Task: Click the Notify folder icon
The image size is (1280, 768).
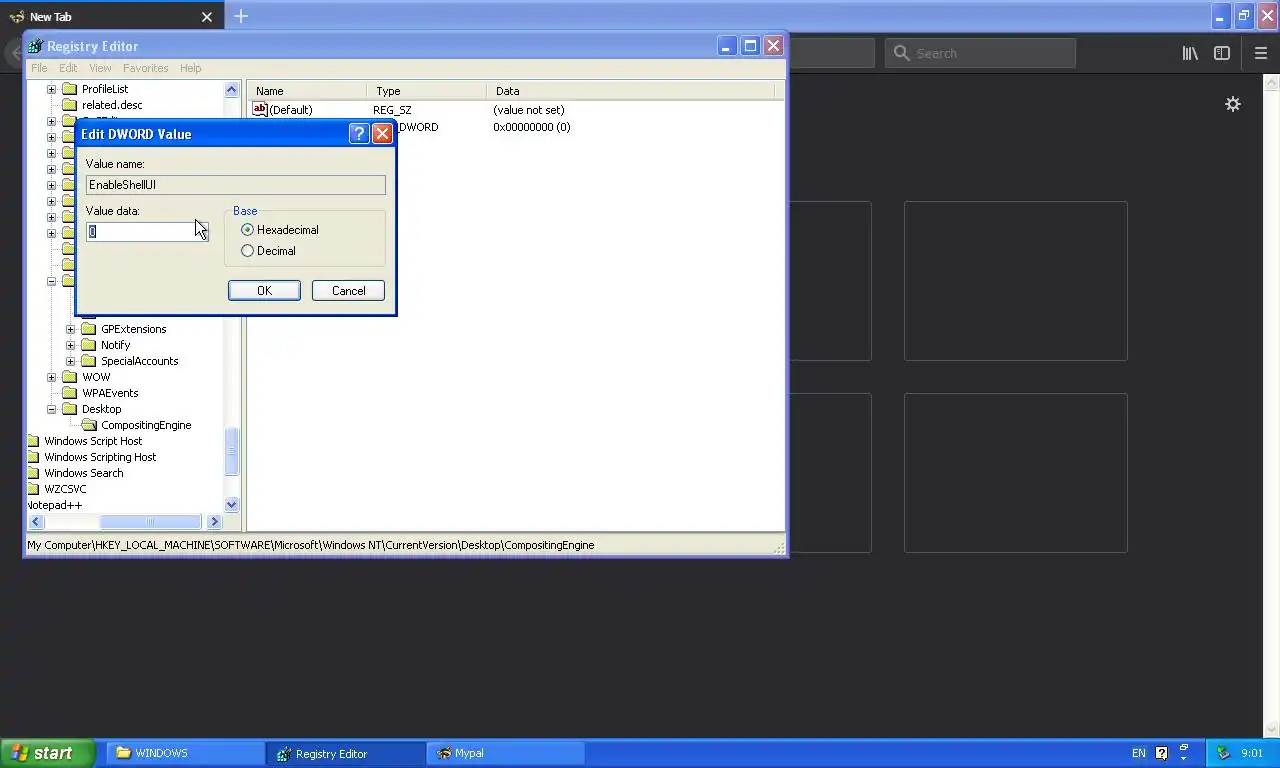Action: pyautogui.click(x=88, y=345)
